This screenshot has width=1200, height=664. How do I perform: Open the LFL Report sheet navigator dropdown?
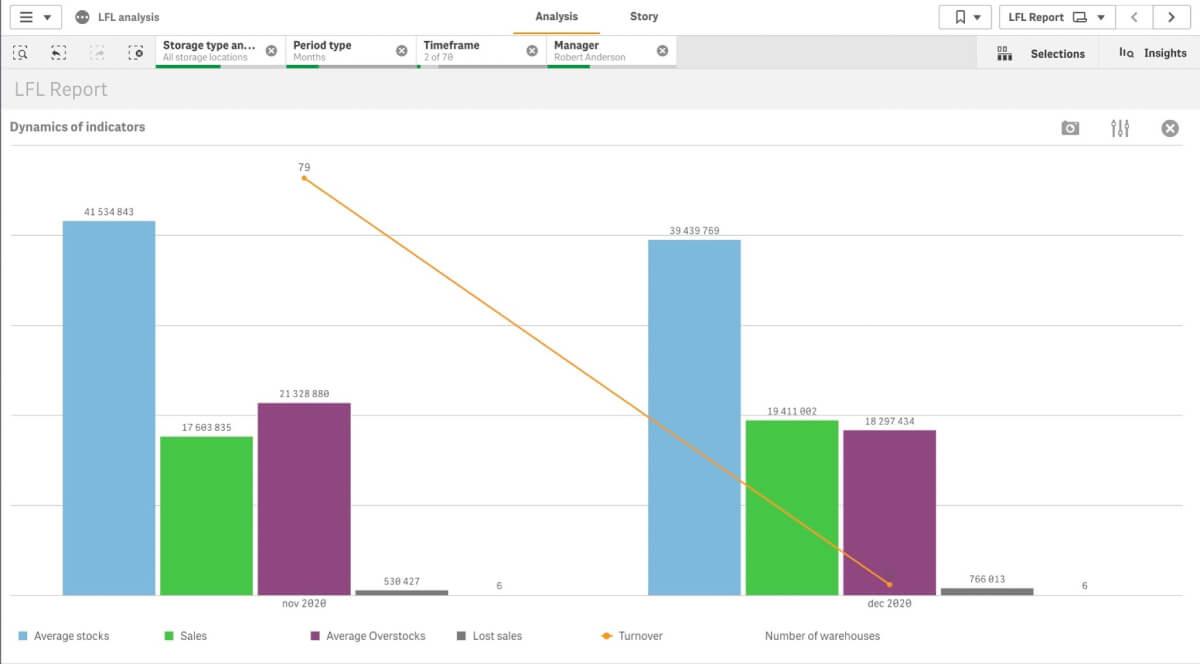point(1057,16)
